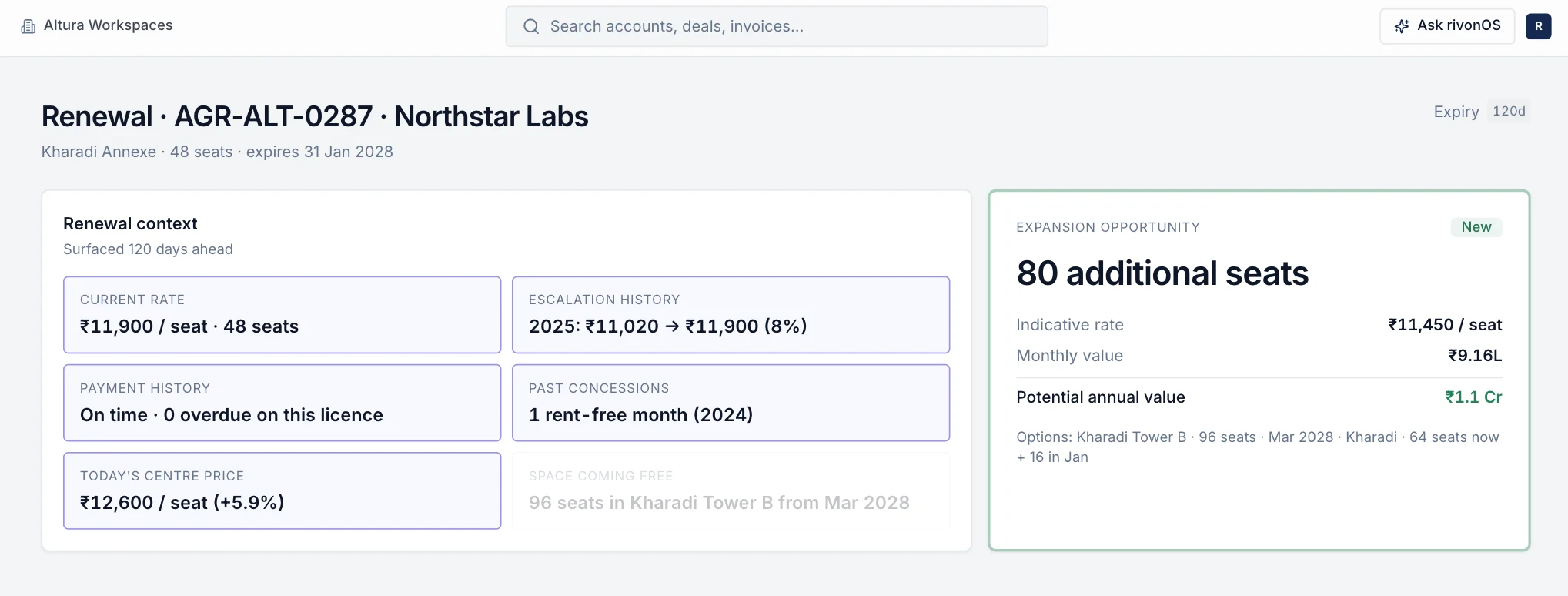Click the ₹9.16L monthly value
This screenshot has height=596, width=1568.
coord(1475,356)
